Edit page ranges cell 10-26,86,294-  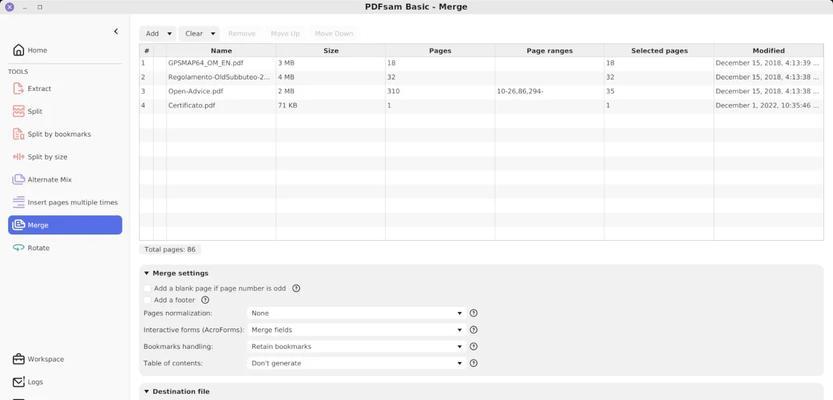point(549,91)
